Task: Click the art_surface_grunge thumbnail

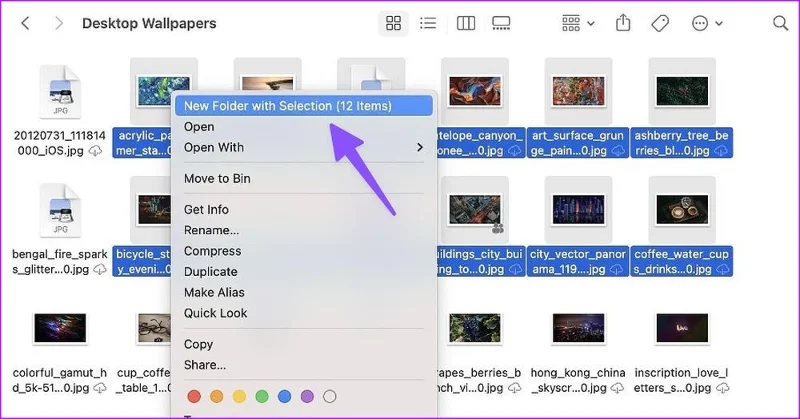Action: coord(578,91)
